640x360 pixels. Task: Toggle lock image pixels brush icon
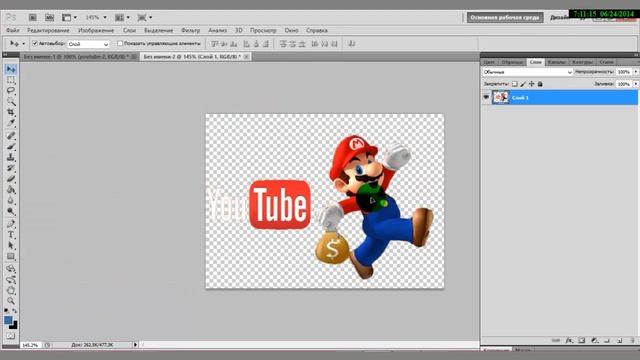click(x=523, y=84)
